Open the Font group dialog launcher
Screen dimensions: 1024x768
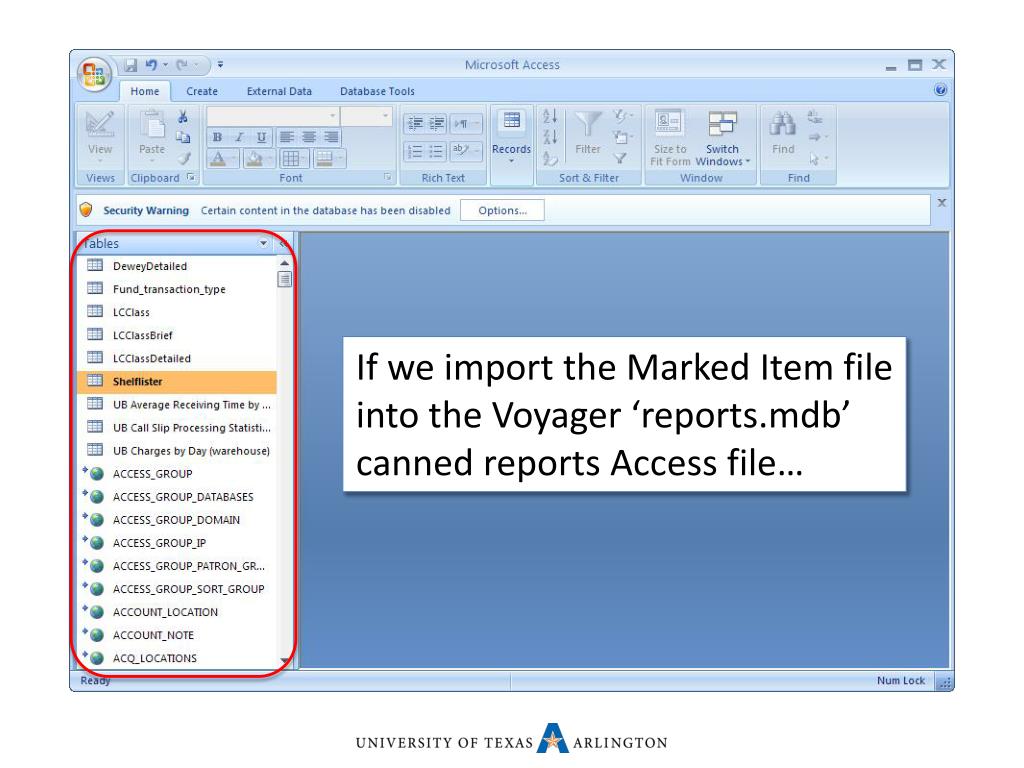point(387,177)
